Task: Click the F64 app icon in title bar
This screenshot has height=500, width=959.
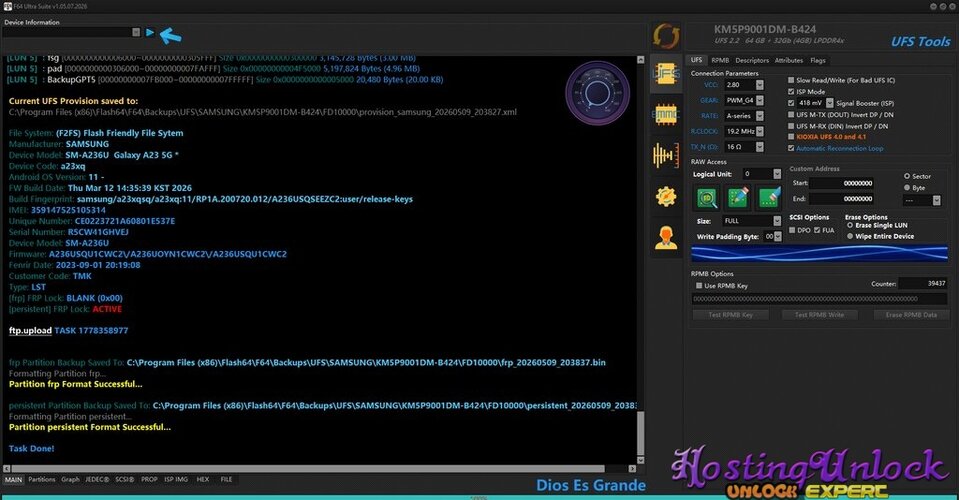Action: 8,6
